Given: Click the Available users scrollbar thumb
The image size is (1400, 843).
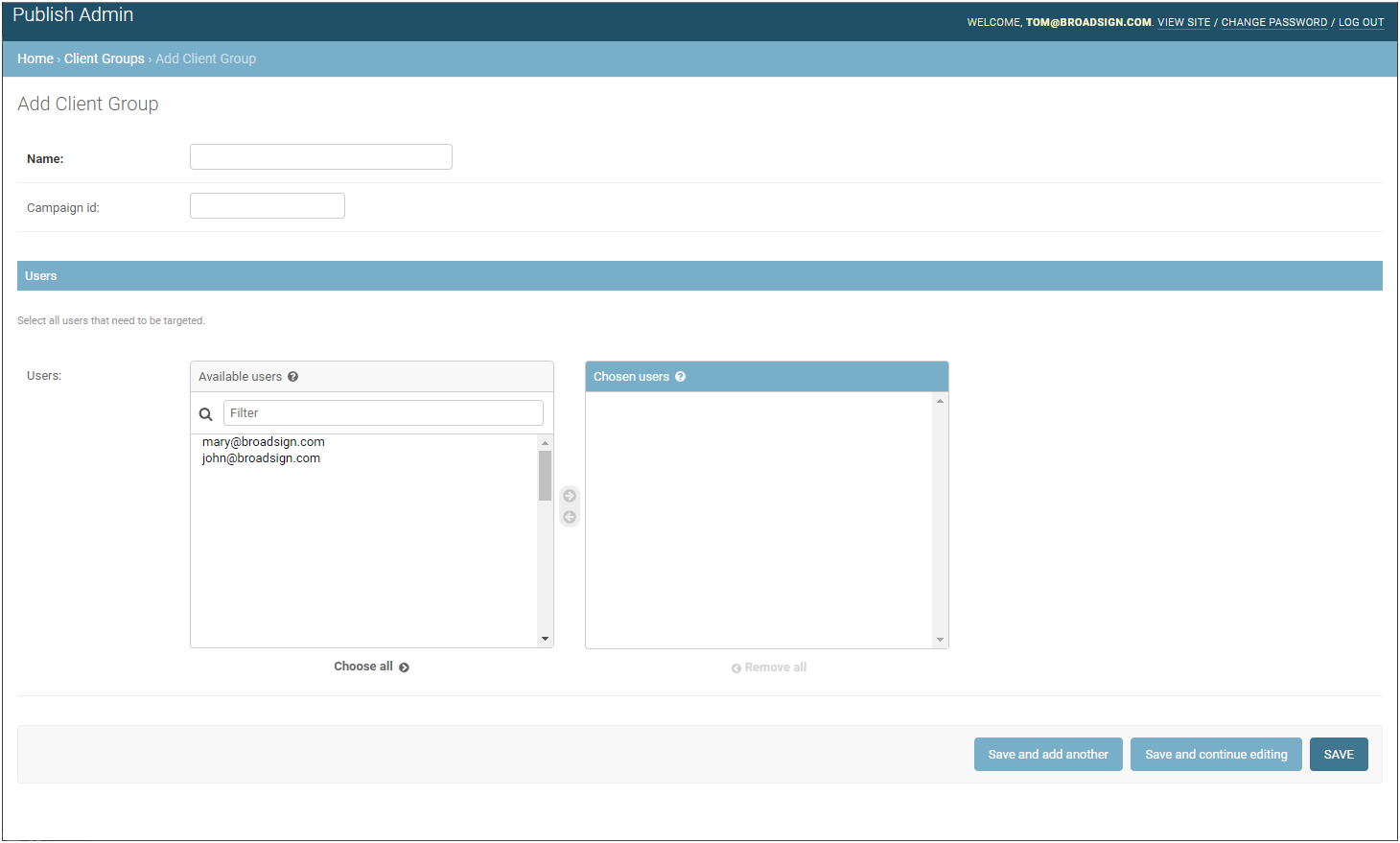Looking at the screenshot, I should (545, 476).
